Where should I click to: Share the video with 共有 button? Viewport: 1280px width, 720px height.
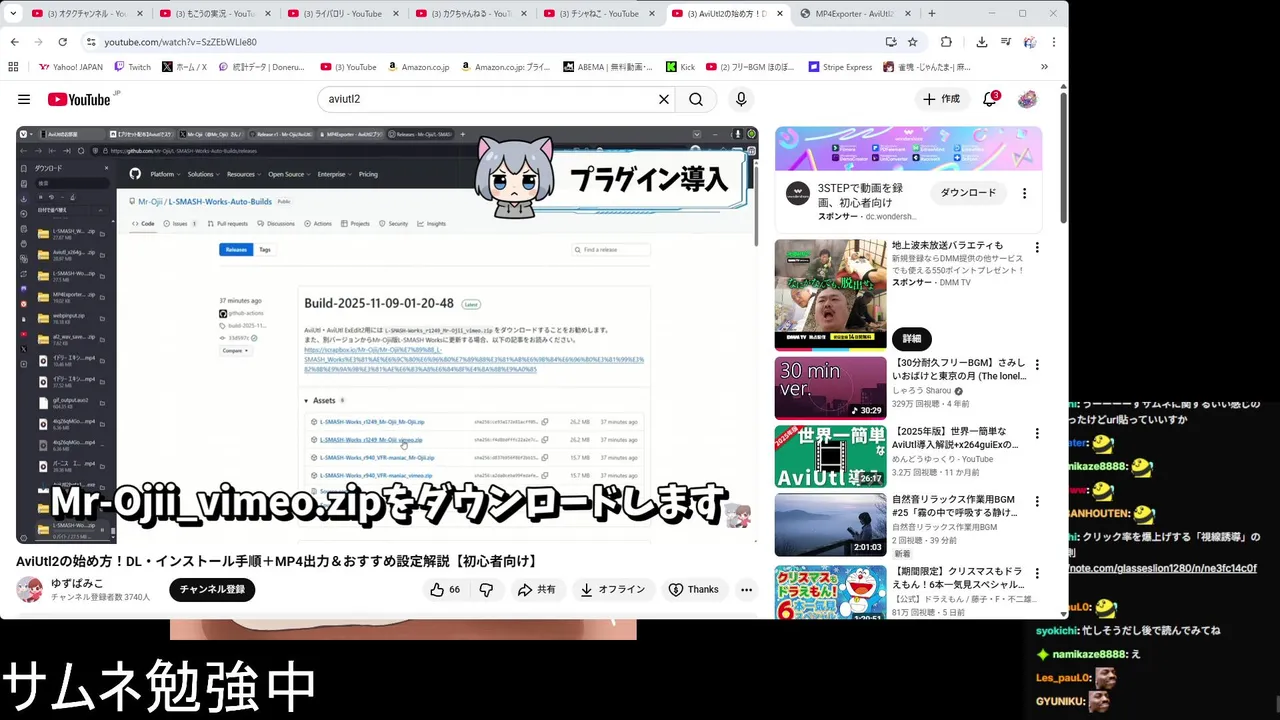click(537, 590)
